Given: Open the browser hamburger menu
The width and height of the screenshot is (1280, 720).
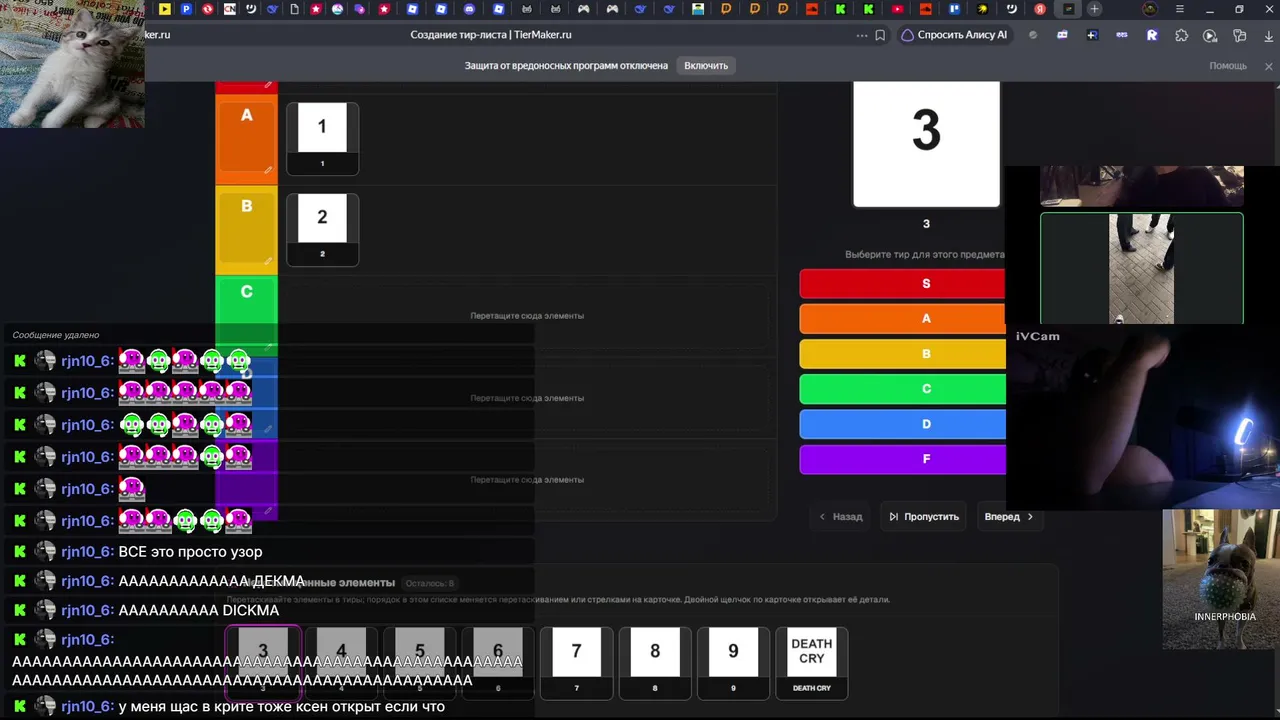Looking at the screenshot, I should (1180, 9).
